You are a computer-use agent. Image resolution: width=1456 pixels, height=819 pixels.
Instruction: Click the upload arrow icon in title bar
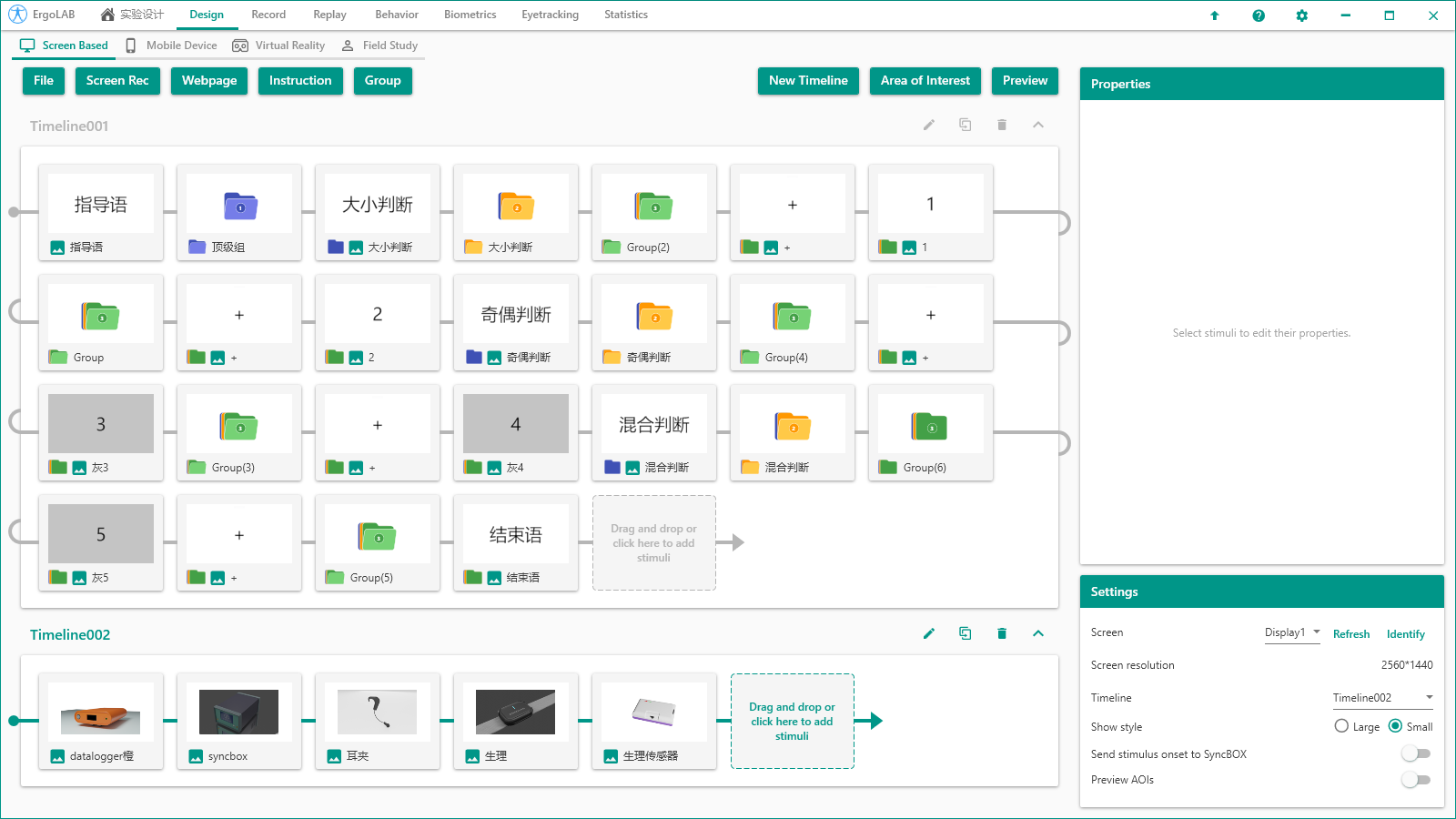point(1215,15)
